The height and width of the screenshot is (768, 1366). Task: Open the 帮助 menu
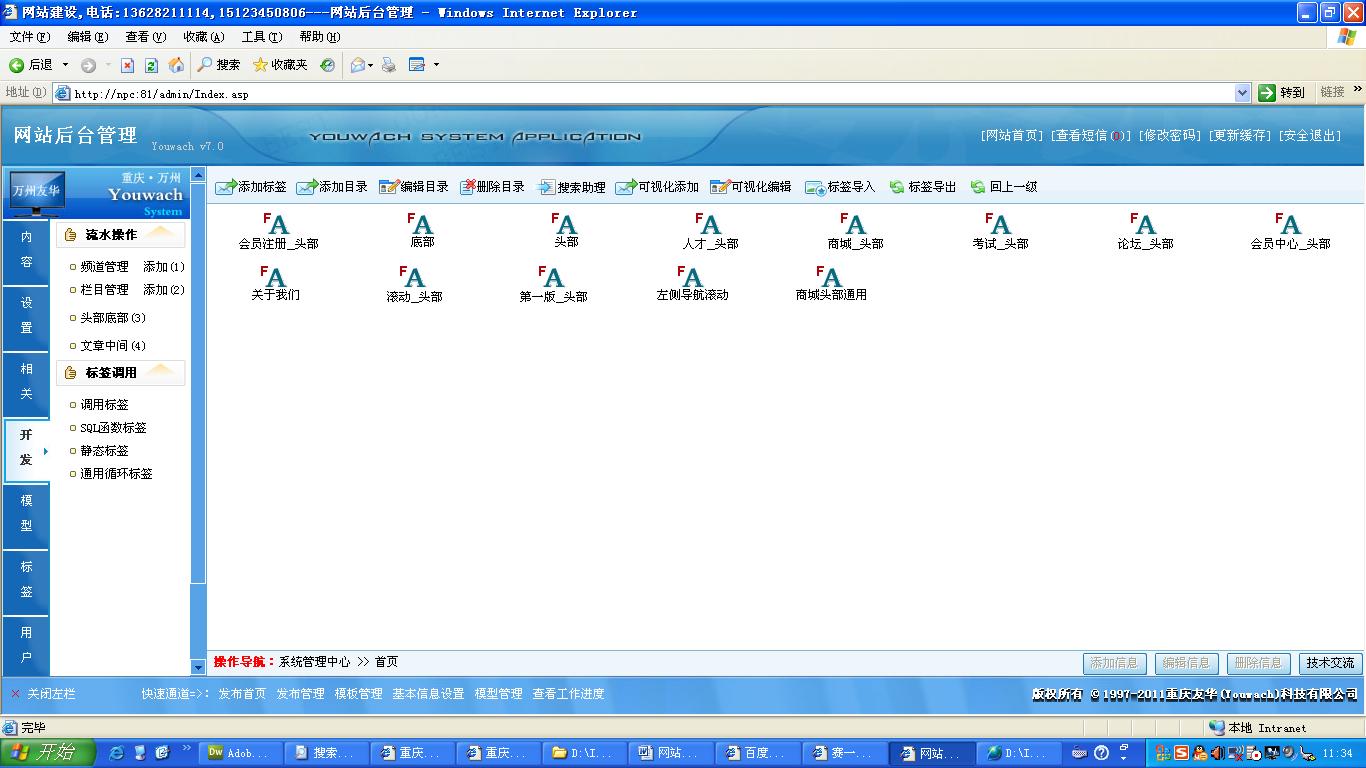[320, 37]
